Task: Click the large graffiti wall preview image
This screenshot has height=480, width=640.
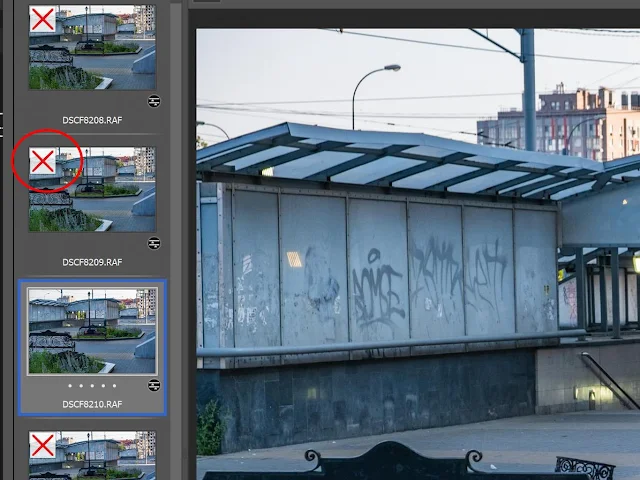Action: click(x=418, y=254)
